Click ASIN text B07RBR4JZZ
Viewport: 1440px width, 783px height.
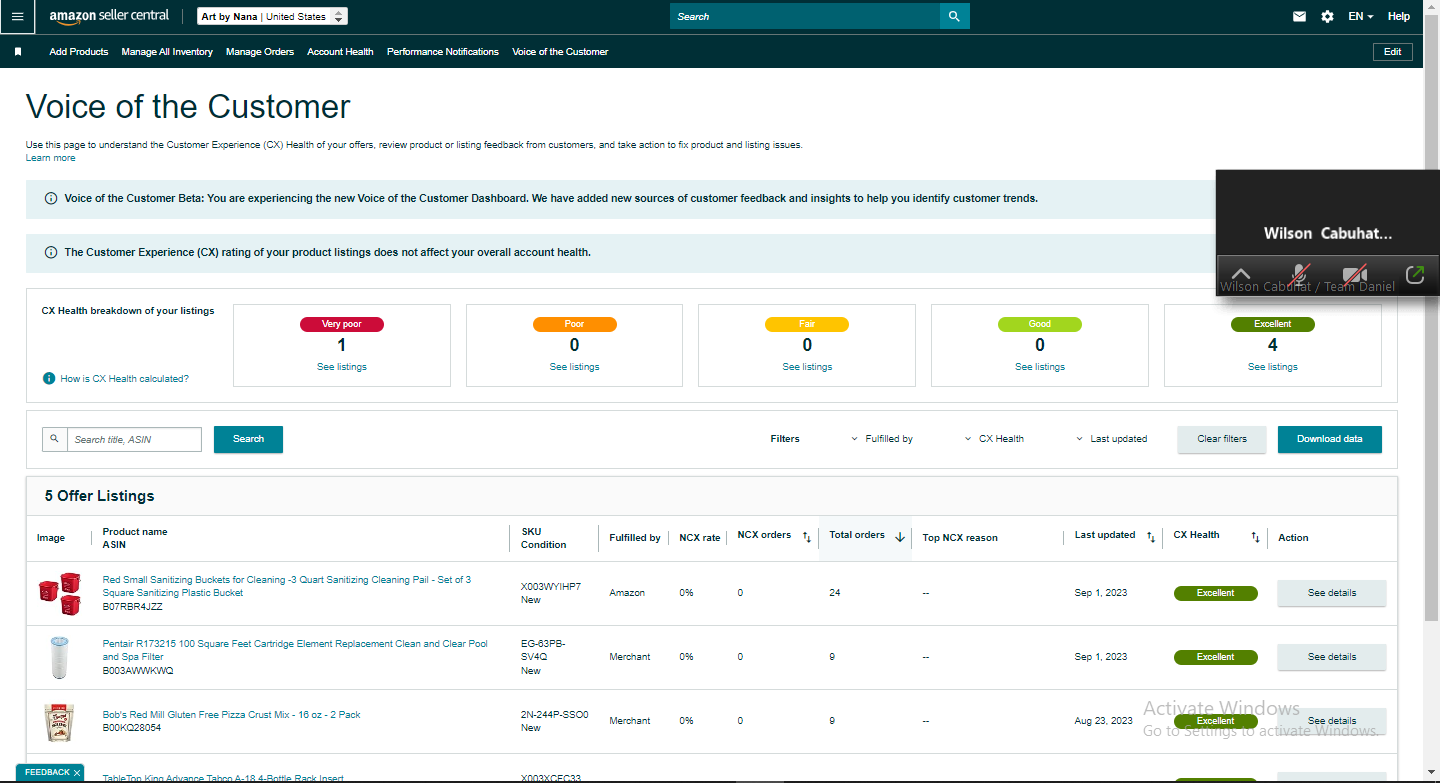133,606
